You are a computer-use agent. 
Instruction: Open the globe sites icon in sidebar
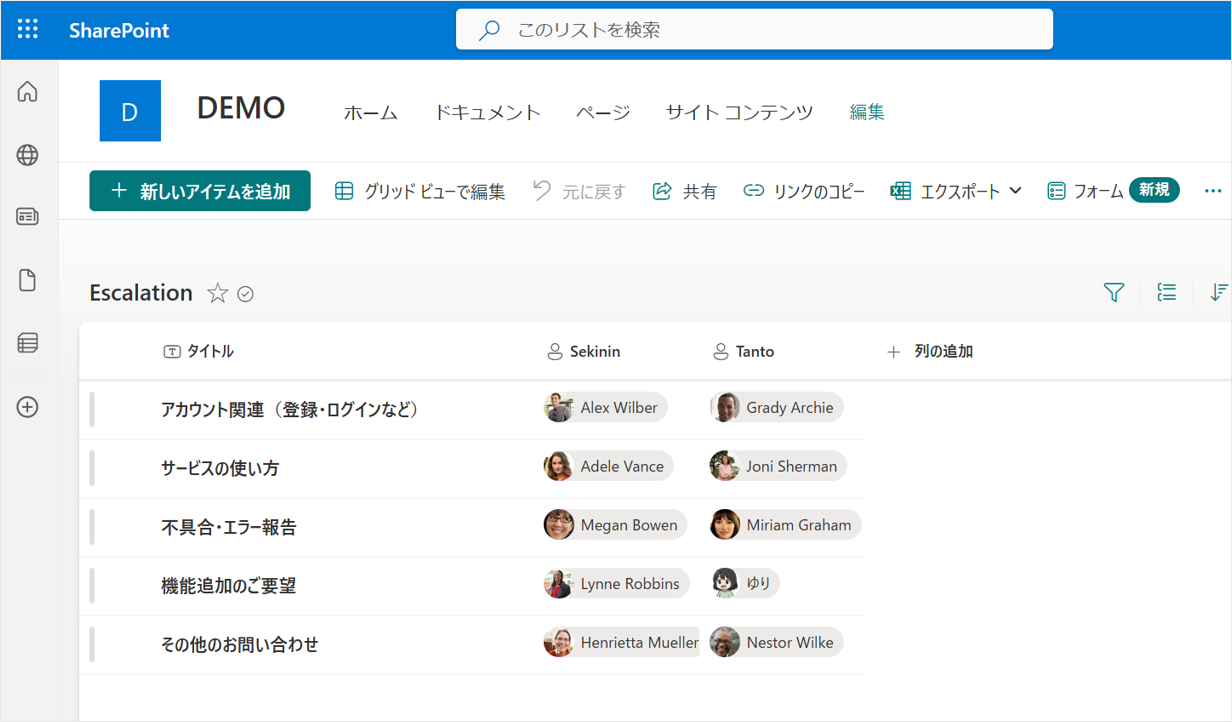tap(28, 155)
